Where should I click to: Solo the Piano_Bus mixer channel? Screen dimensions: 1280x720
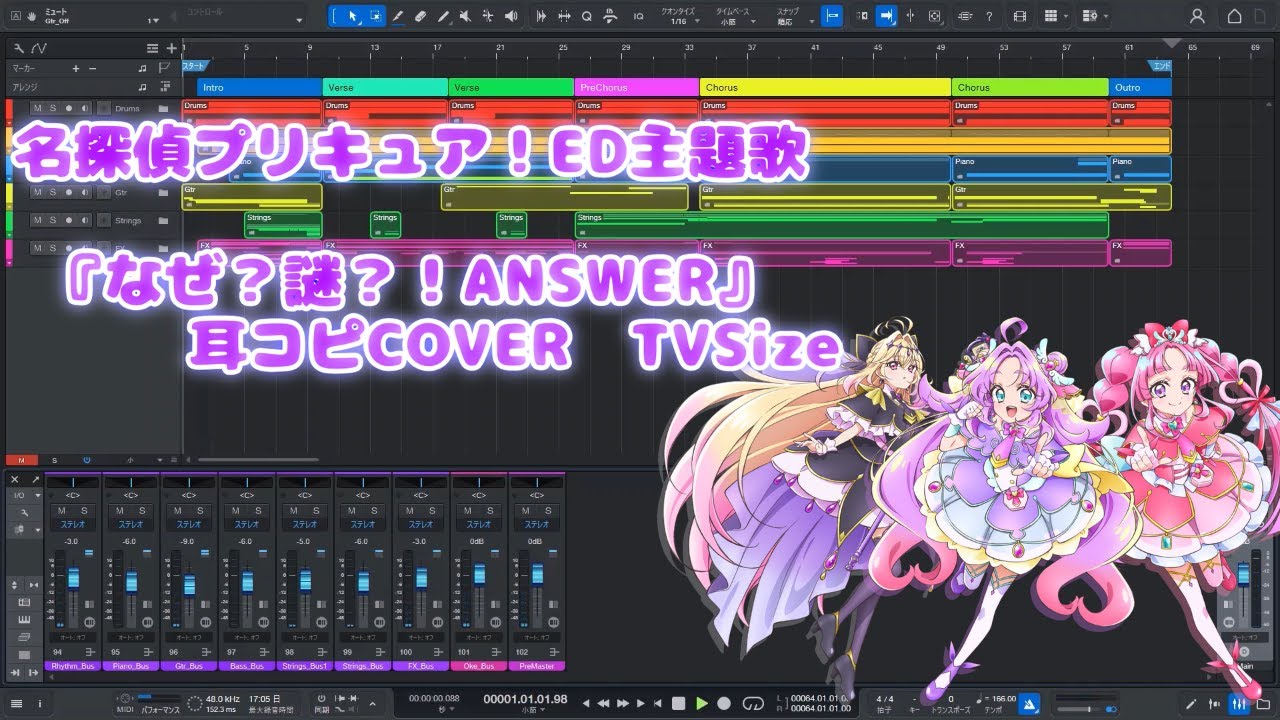[142, 511]
